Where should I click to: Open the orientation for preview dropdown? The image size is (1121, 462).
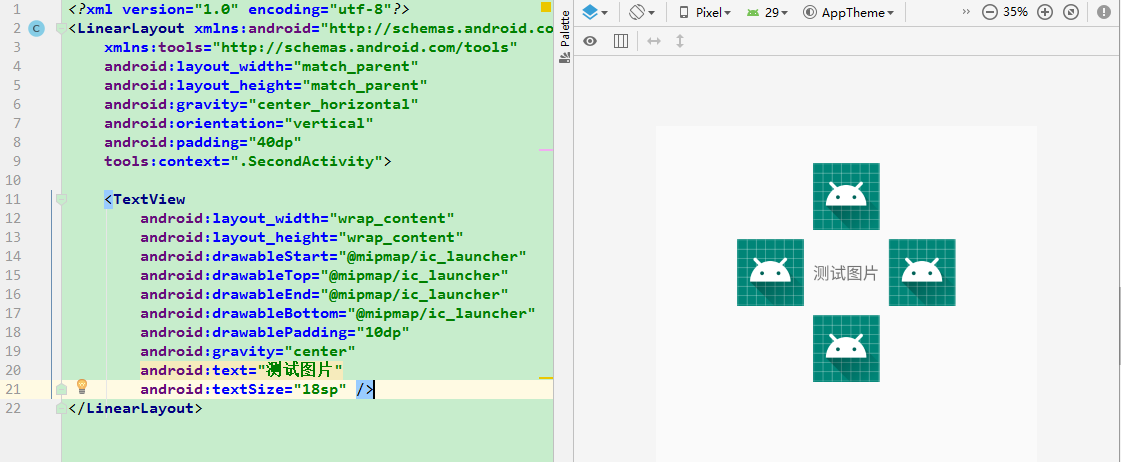[641, 12]
